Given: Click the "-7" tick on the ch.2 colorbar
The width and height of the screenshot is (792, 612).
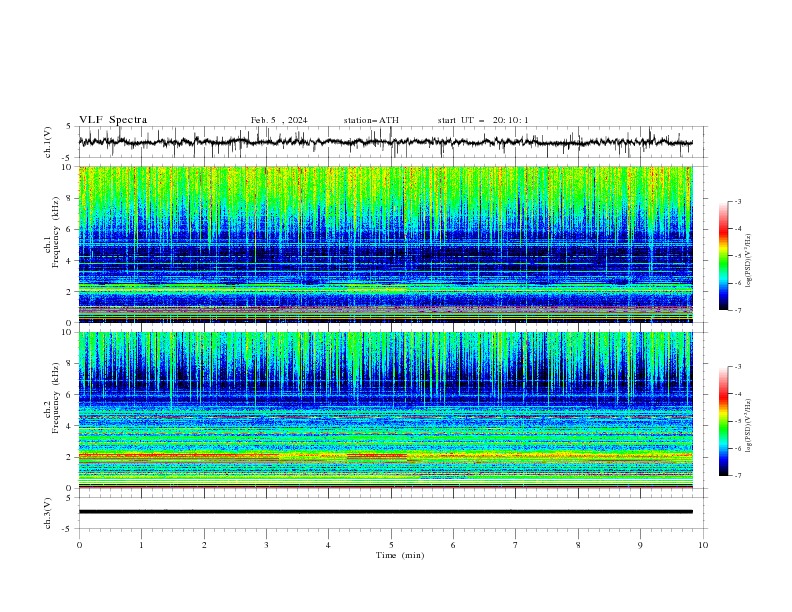Looking at the screenshot, I should pyautogui.click(x=738, y=476).
